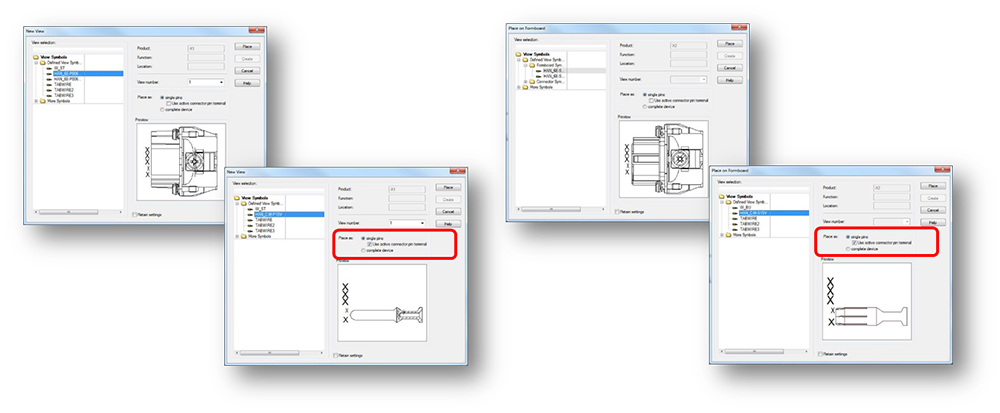Image resolution: width=1000 pixels, height=413 pixels.
Task: Collapse Defined View Symbols node in top-left dialog
Action: coord(37,63)
